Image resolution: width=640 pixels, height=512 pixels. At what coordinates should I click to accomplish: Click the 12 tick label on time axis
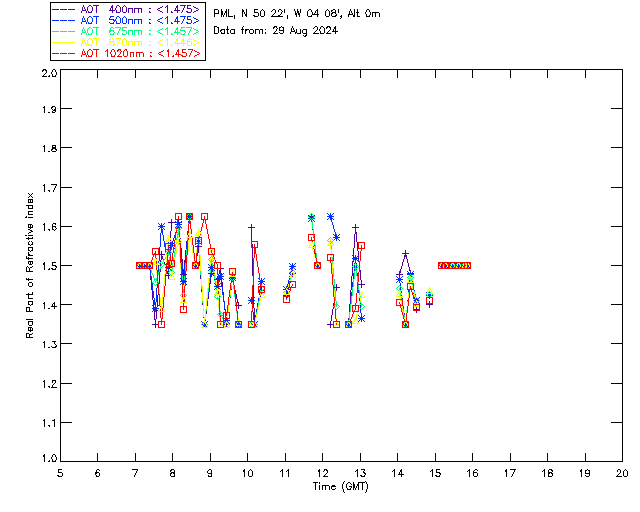[322, 472]
